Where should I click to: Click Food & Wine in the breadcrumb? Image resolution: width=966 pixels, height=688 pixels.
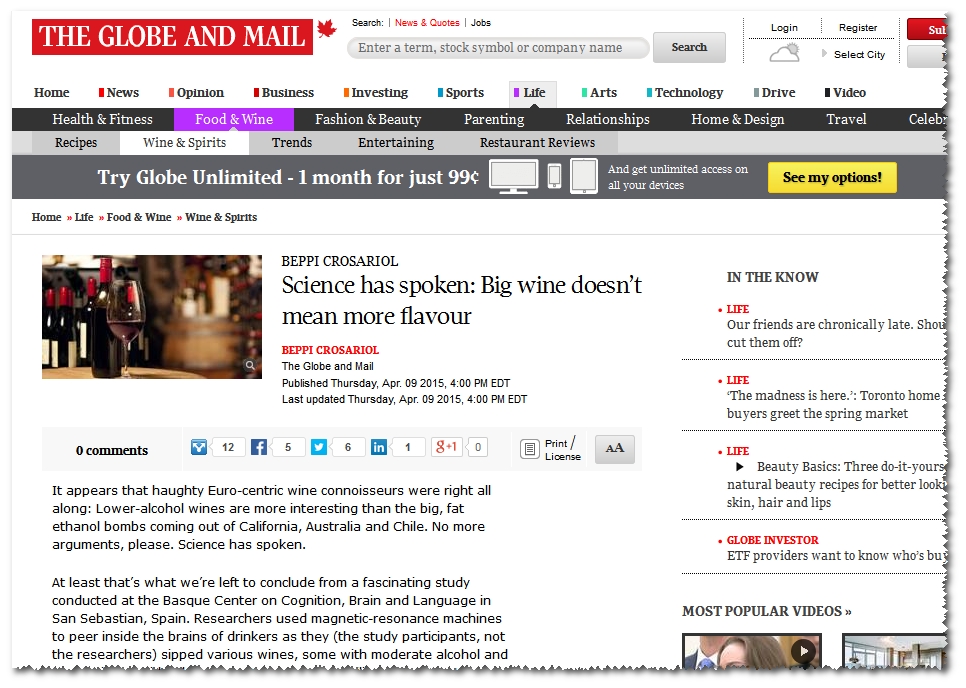click(139, 217)
